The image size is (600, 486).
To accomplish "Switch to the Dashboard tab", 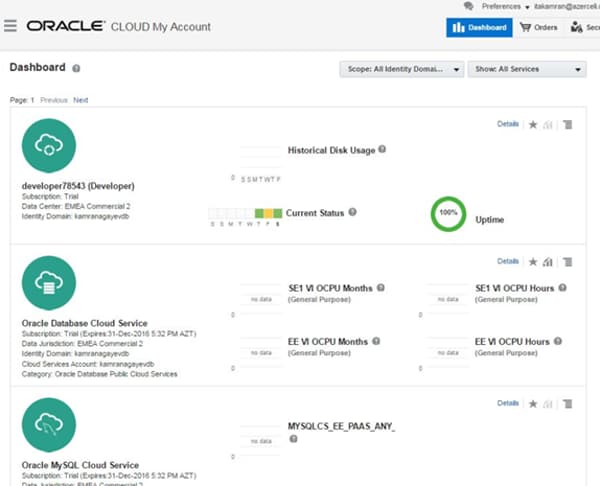I will pos(479,27).
